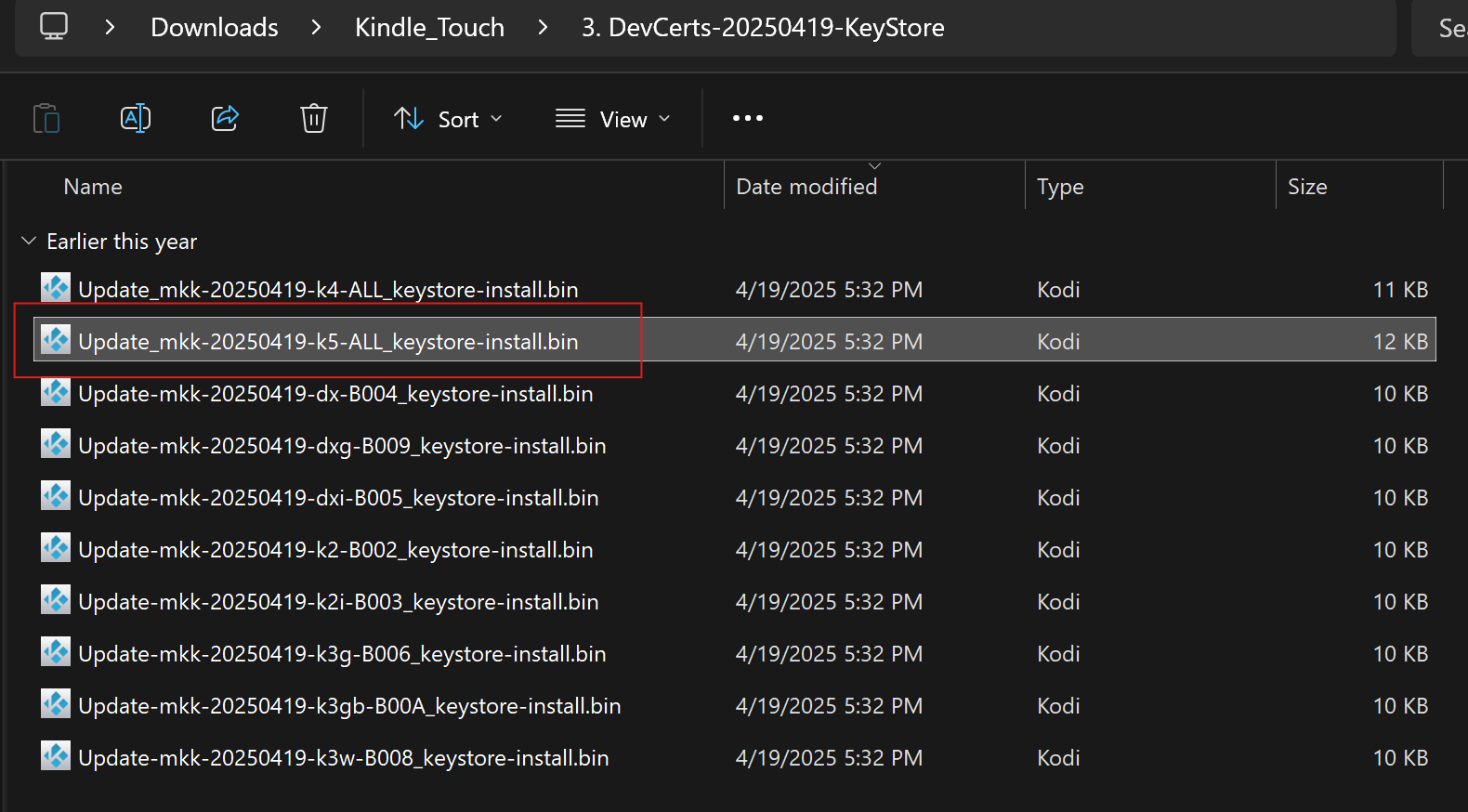This screenshot has width=1468, height=812.
Task: Click Kodi icon of dx-B004 keystore file
Action: click(56, 392)
